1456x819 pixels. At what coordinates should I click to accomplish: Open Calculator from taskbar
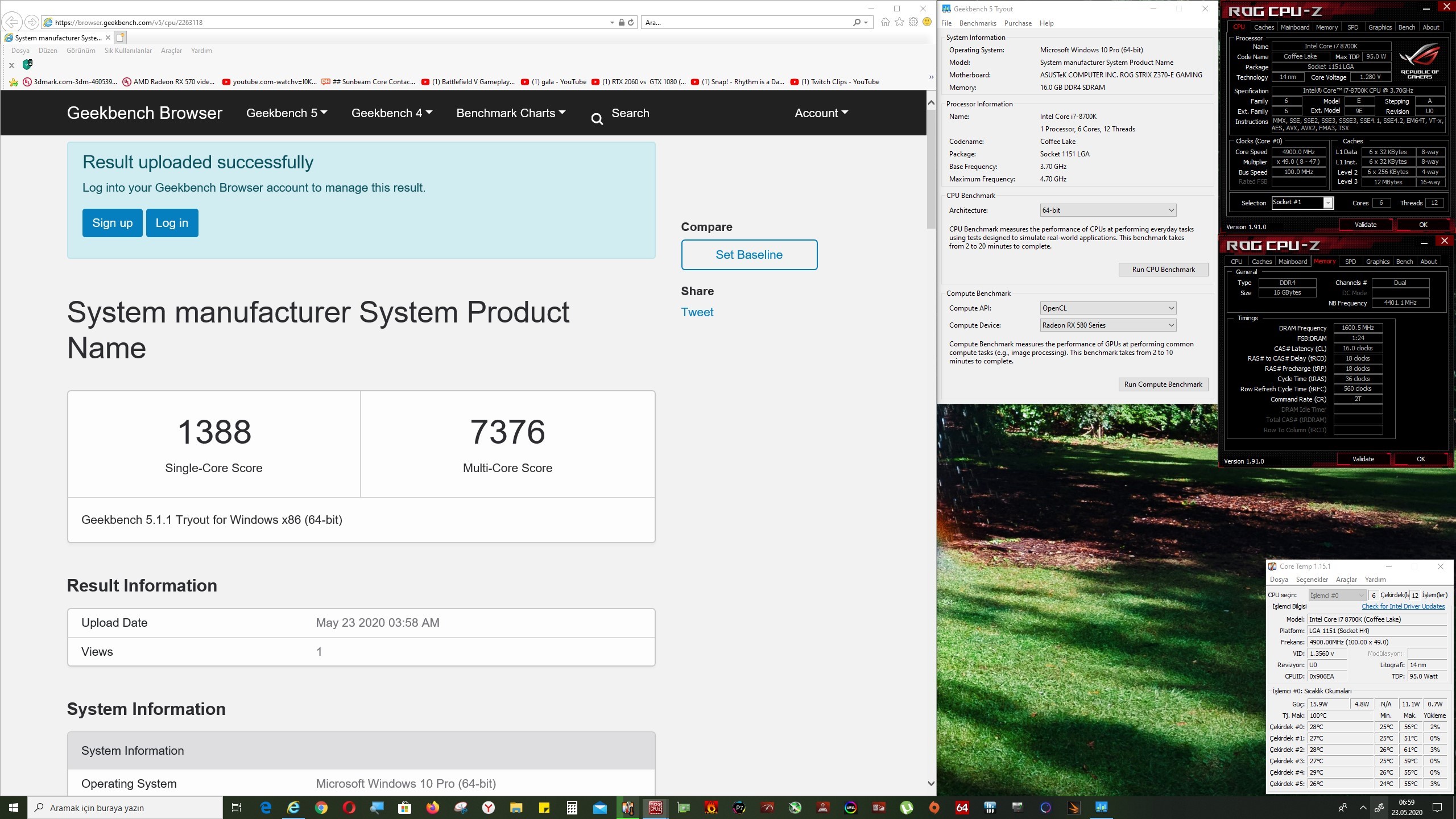click(x=572, y=808)
